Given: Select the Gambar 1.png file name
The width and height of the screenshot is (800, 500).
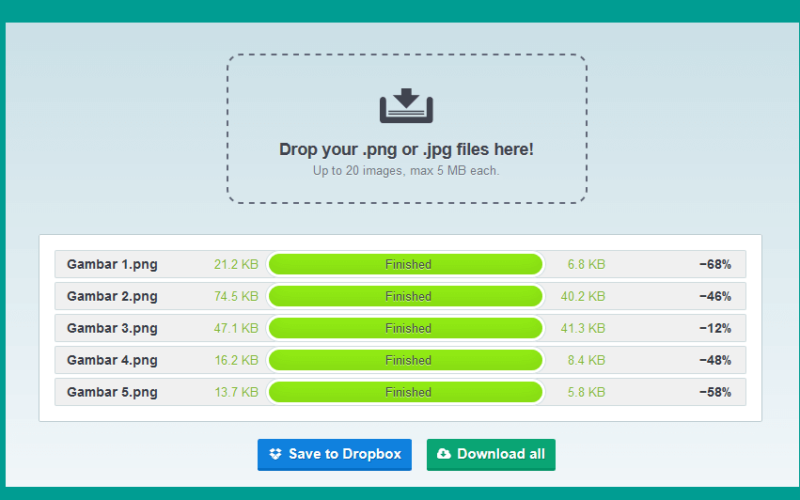Looking at the screenshot, I should coord(112,264).
